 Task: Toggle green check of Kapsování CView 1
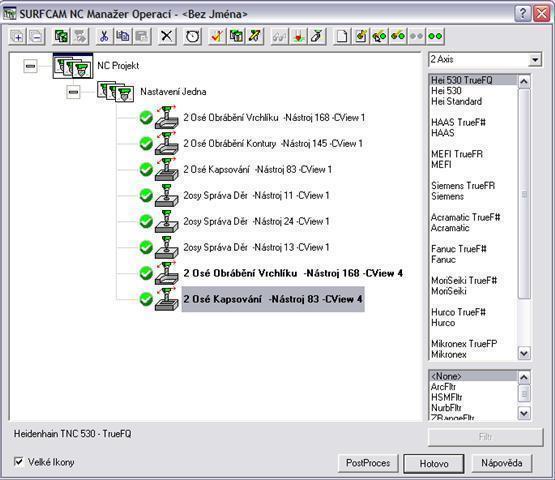click(146, 170)
